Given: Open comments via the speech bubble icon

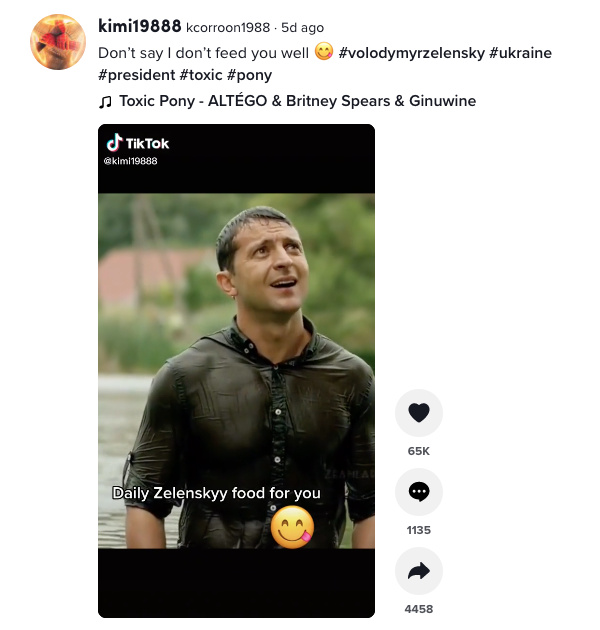Looking at the screenshot, I should [x=419, y=491].
